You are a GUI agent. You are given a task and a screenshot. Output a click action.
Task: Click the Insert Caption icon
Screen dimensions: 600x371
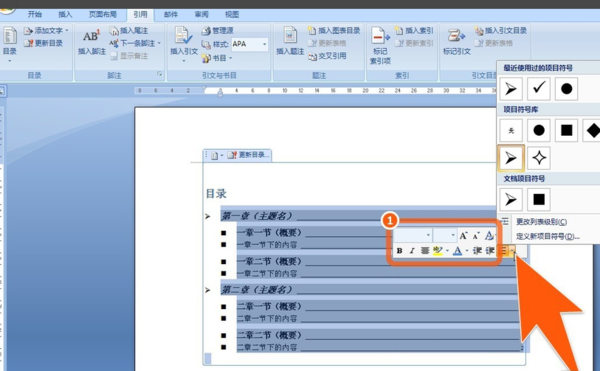[x=290, y=36]
